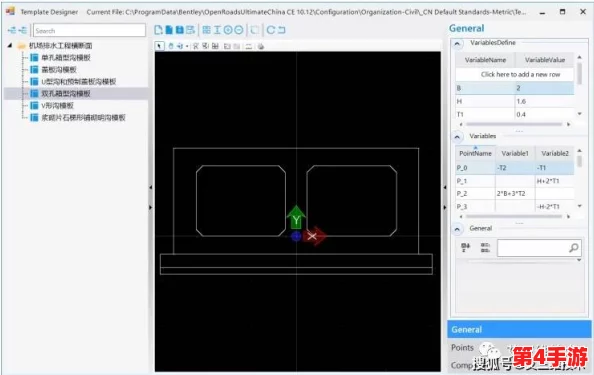Click the -H-2*T1 cell in row P_3
The width and height of the screenshot is (594, 375).
(555, 206)
